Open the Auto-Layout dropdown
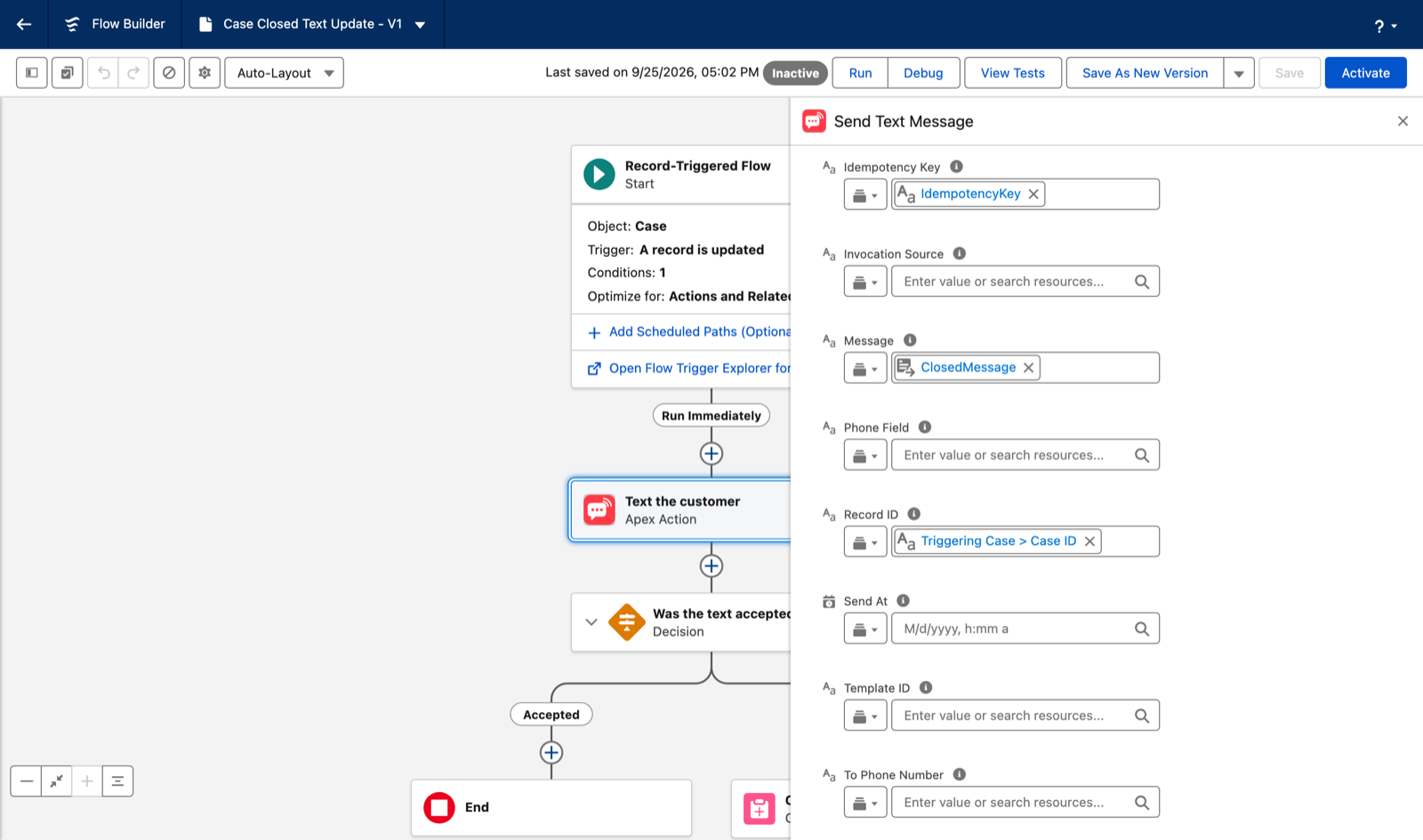 pos(285,73)
